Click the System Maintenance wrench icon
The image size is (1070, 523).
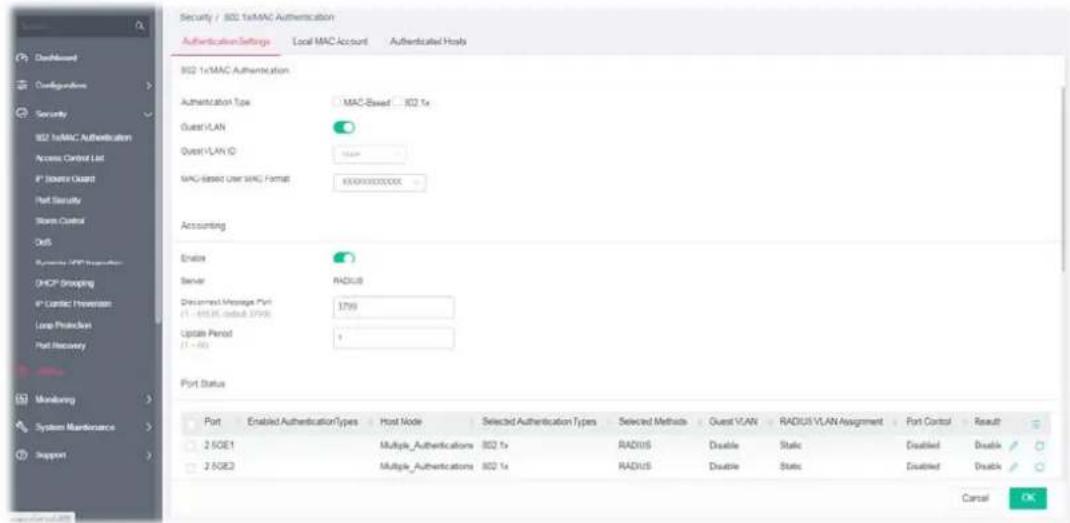click(x=20, y=427)
